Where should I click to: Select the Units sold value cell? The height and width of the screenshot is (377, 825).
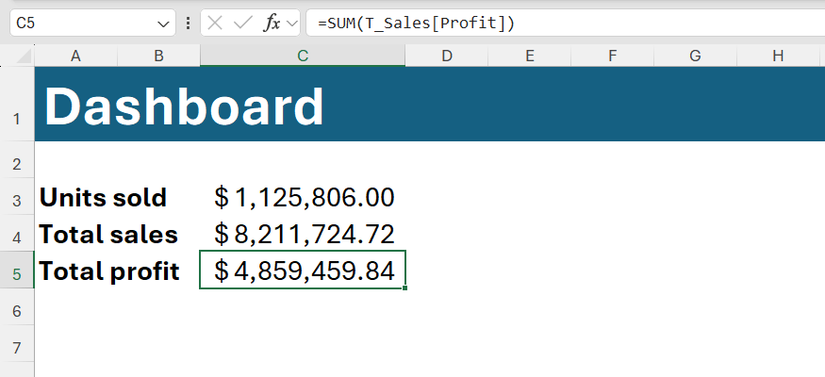[303, 197]
